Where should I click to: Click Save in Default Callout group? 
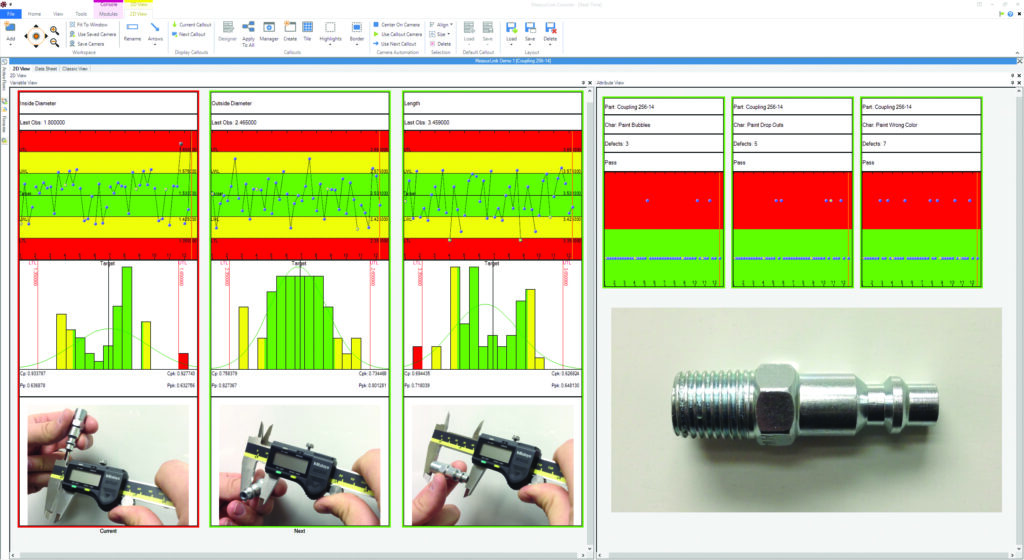point(488,30)
